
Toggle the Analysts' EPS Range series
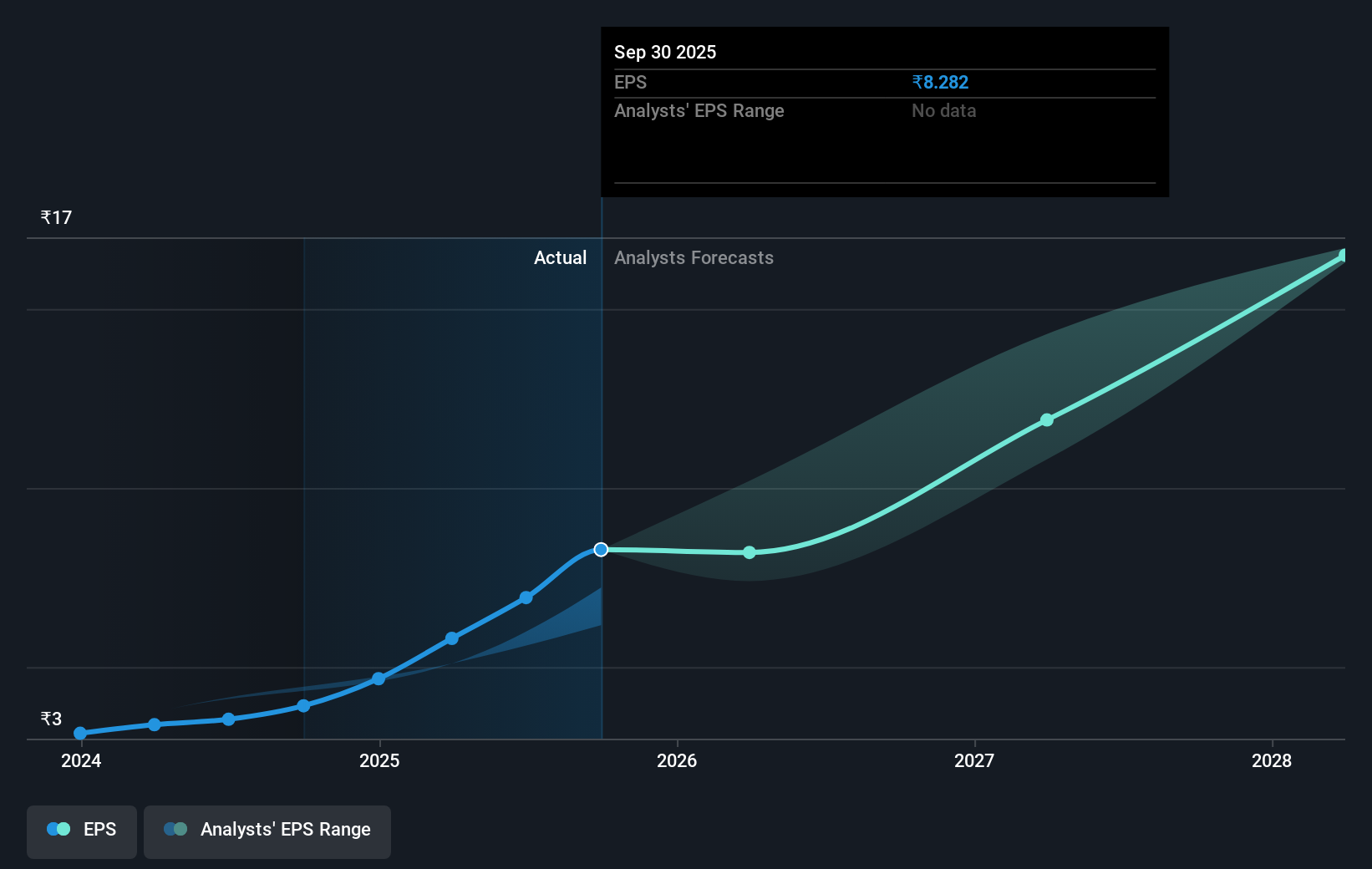click(x=267, y=831)
